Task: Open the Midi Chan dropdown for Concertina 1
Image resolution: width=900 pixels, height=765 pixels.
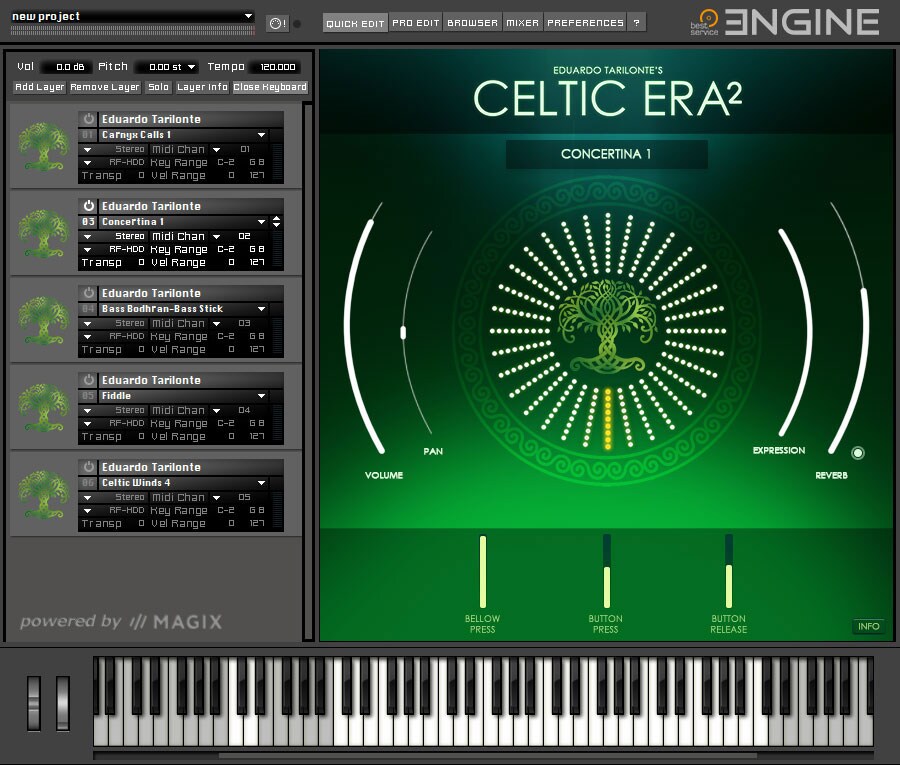Action: pos(216,236)
